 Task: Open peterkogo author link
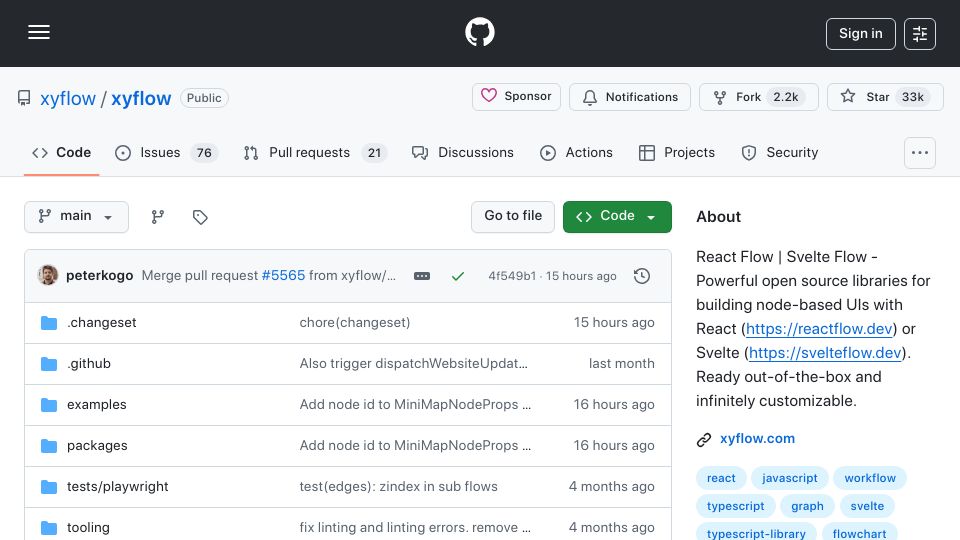pos(100,276)
